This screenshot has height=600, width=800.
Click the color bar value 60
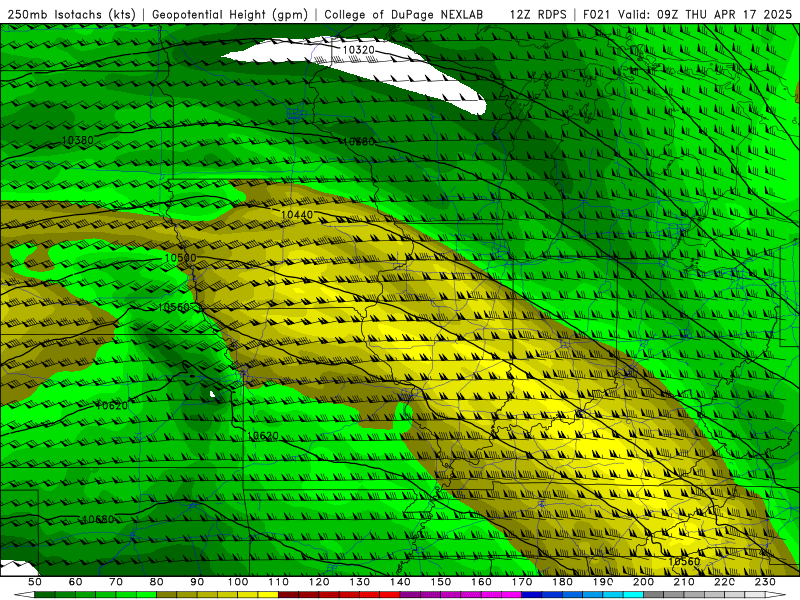(75, 582)
